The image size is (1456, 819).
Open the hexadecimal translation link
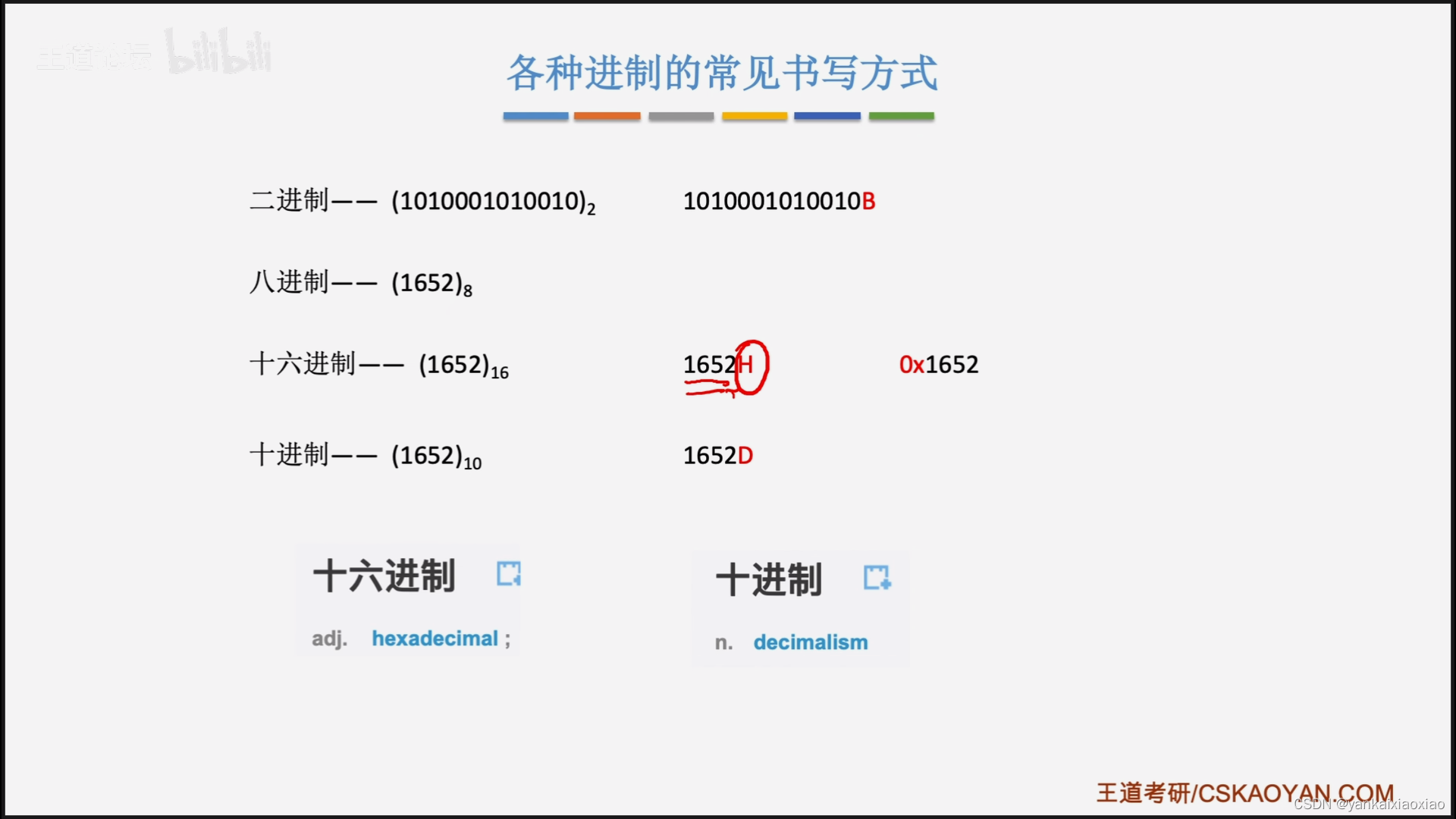click(435, 639)
